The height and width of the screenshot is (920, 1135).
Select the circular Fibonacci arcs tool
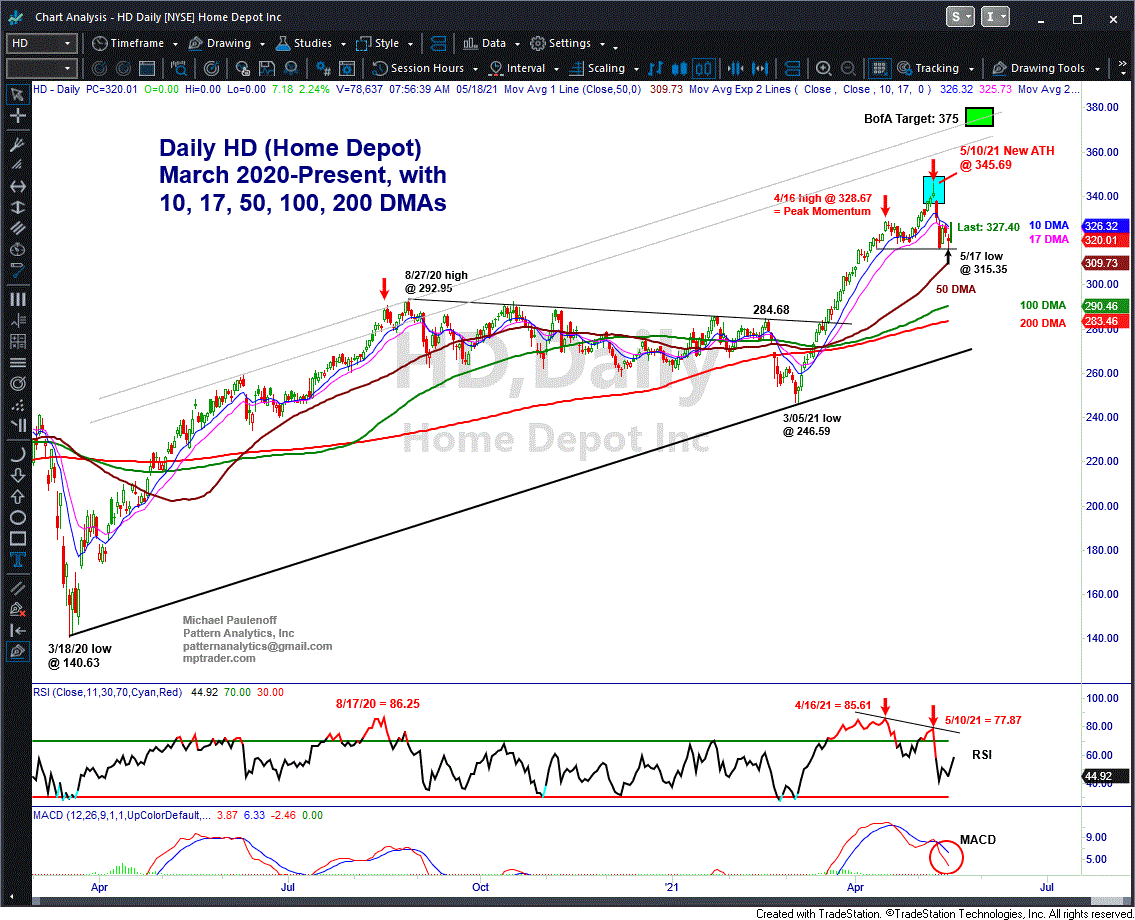(17, 383)
